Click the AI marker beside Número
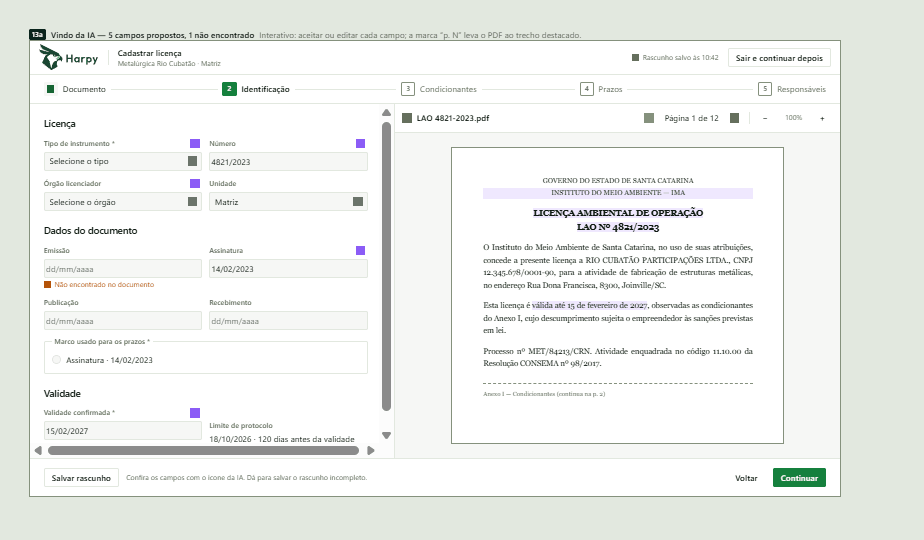Image resolution: width=924 pixels, height=540 pixels. (361, 143)
